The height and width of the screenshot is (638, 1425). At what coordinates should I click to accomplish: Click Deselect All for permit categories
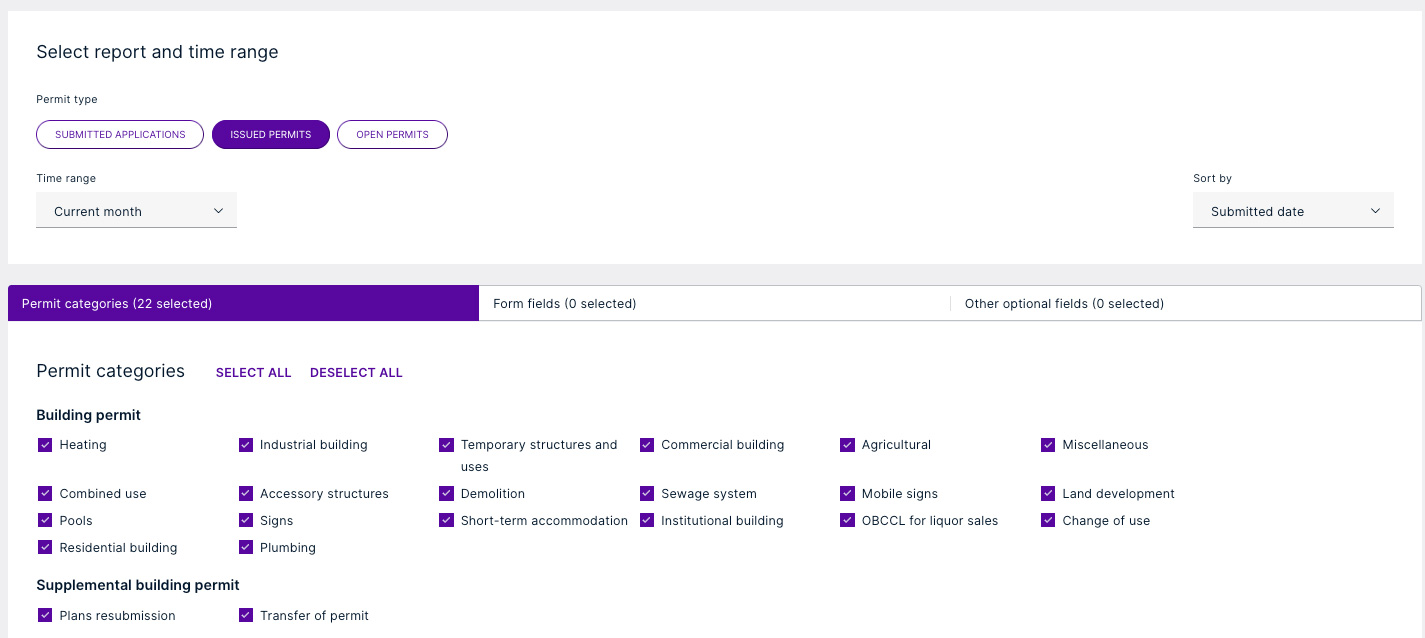click(356, 372)
